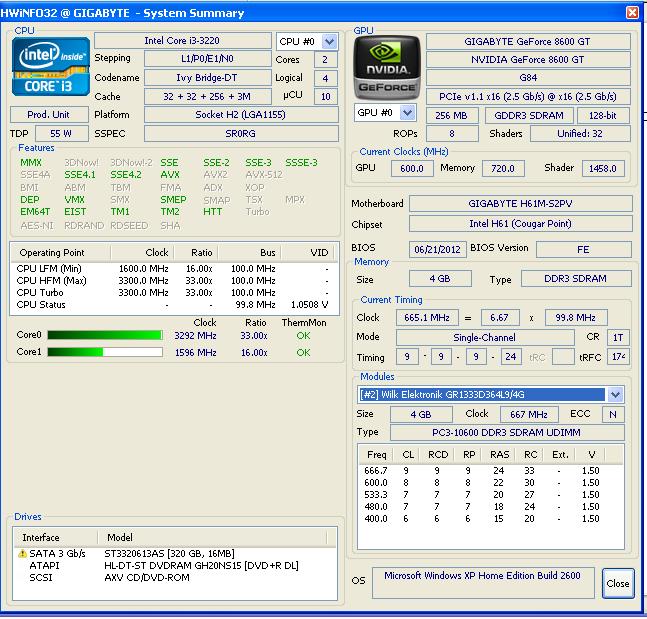Viewport: 647px width, 619px height.
Task: Click the warning icon beside SATA drive
Action: pyautogui.click(x=22, y=554)
